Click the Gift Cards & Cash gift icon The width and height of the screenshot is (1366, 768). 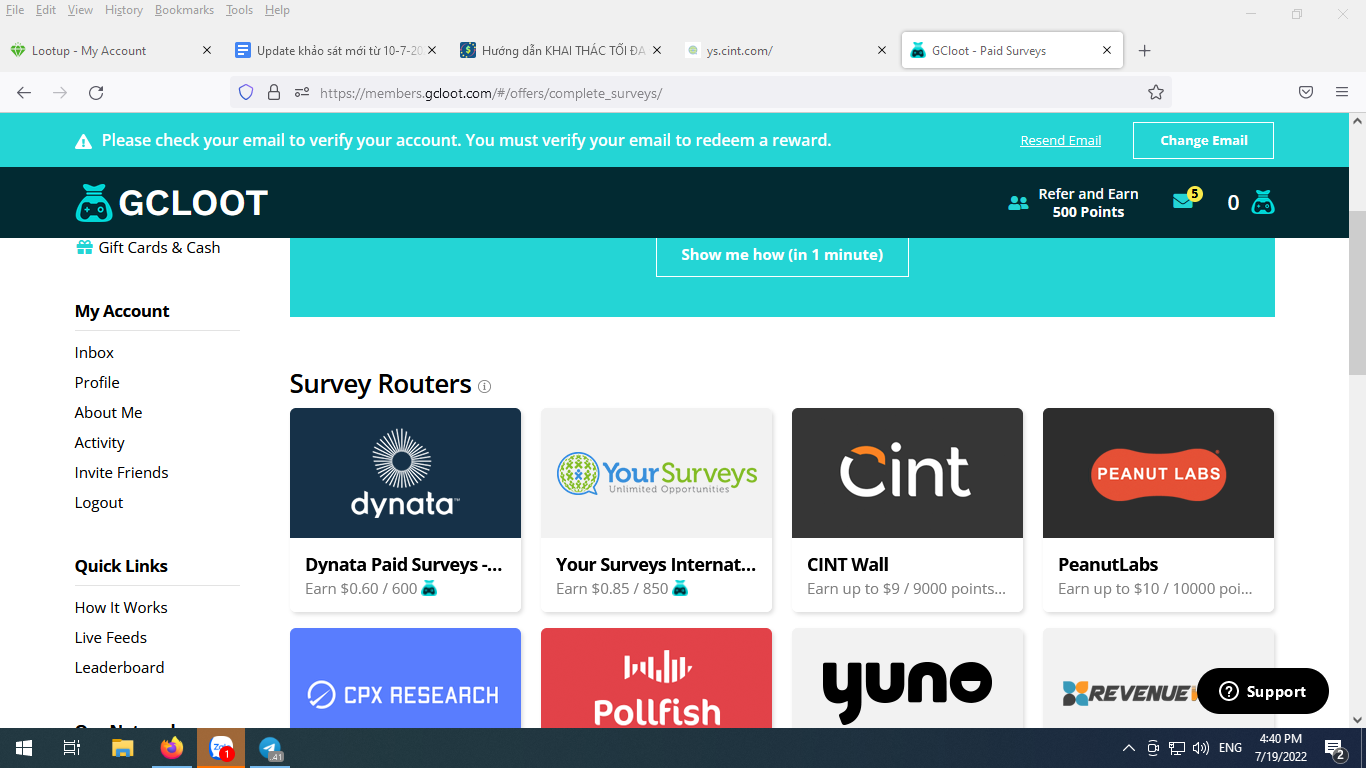click(85, 247)
